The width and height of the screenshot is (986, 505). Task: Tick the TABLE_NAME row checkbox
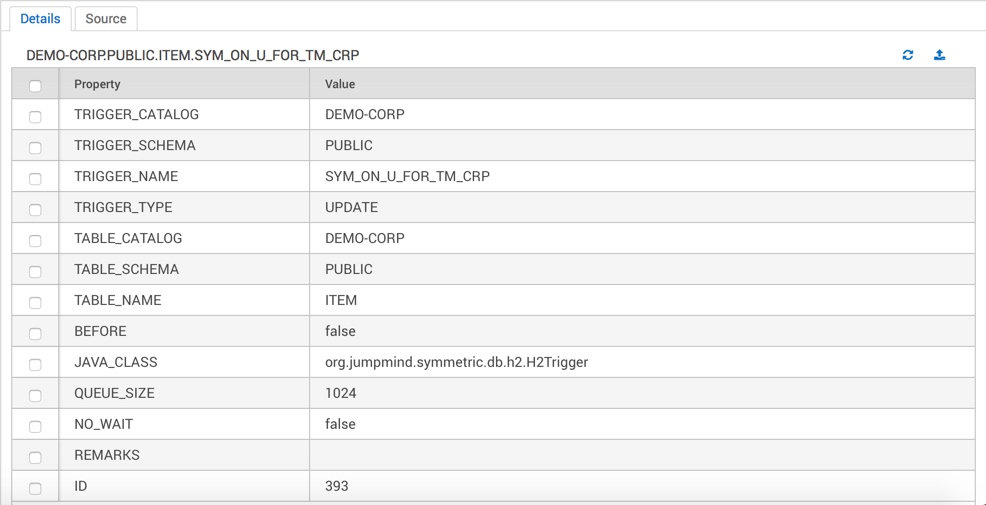pos(35,302)
